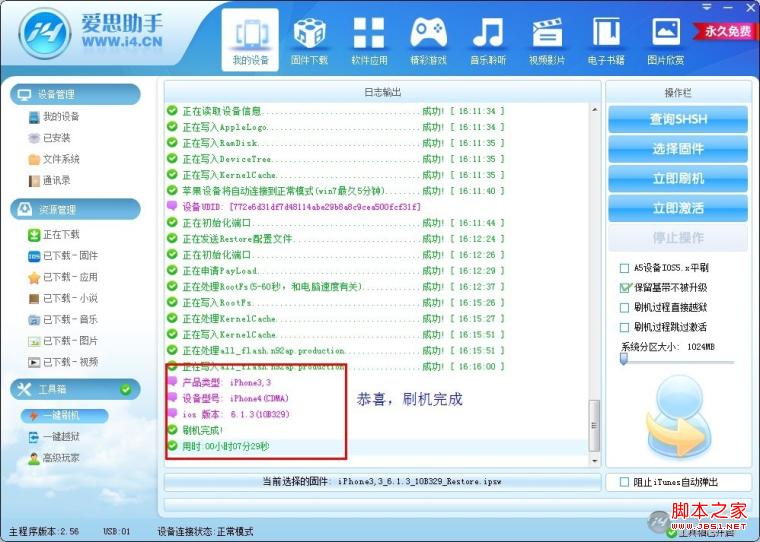Select 正在申请PayLoad log line
The image size is (760, 542).
[x=335, y=271]
